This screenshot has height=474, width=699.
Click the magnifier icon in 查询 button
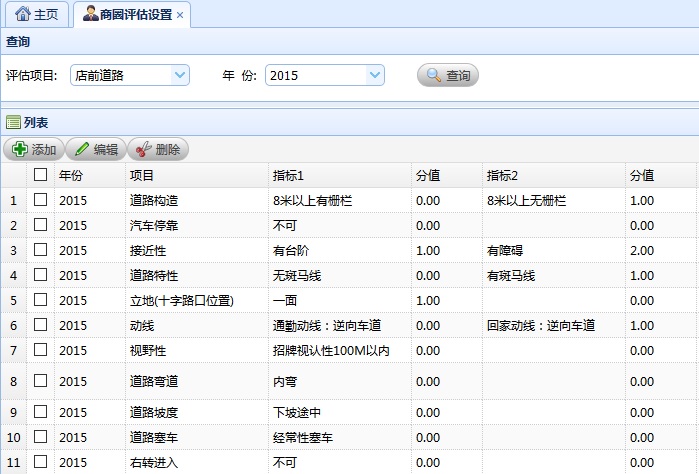click(434, 75)
